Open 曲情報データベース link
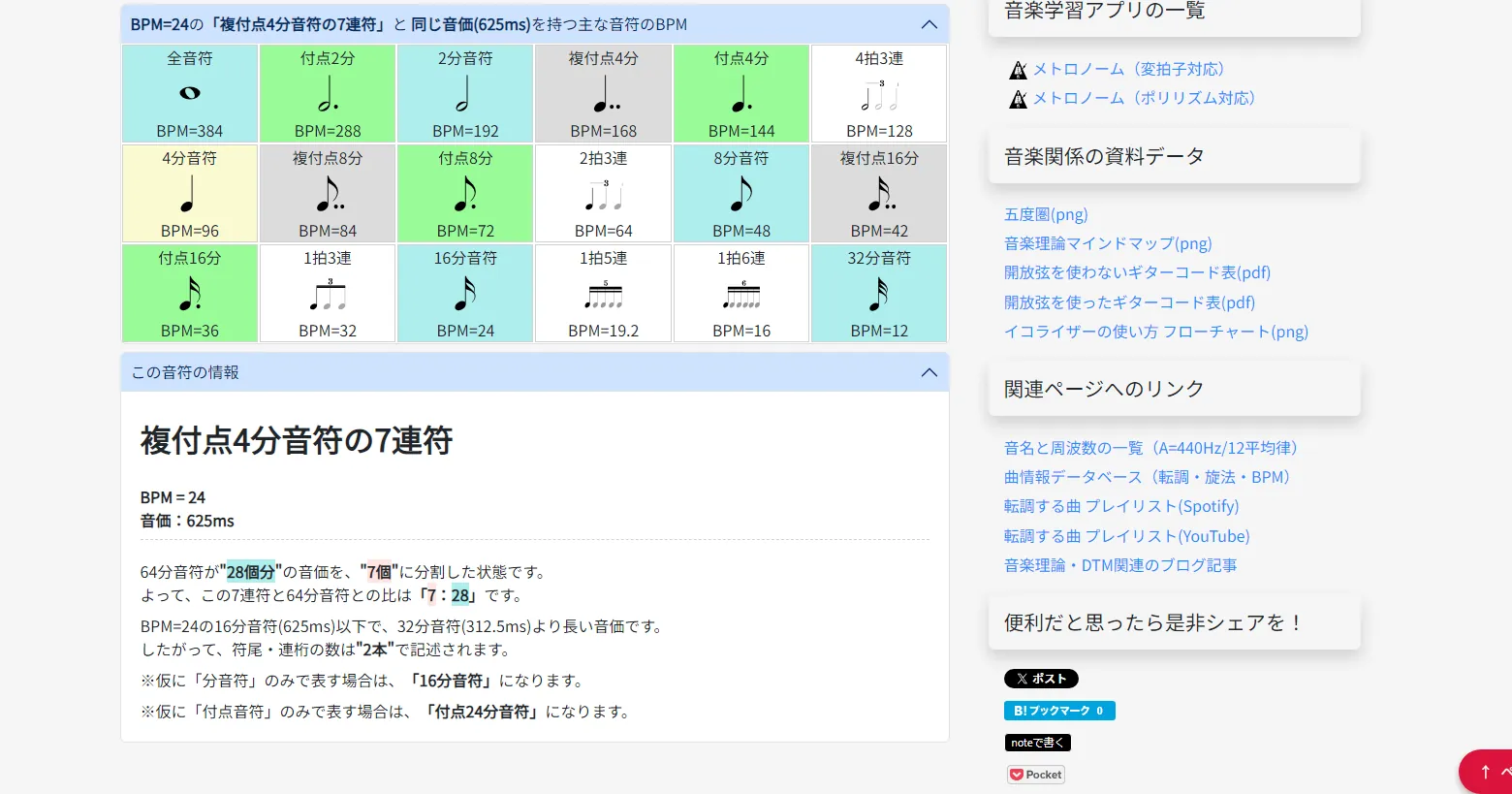 [x=1148, y=477]
